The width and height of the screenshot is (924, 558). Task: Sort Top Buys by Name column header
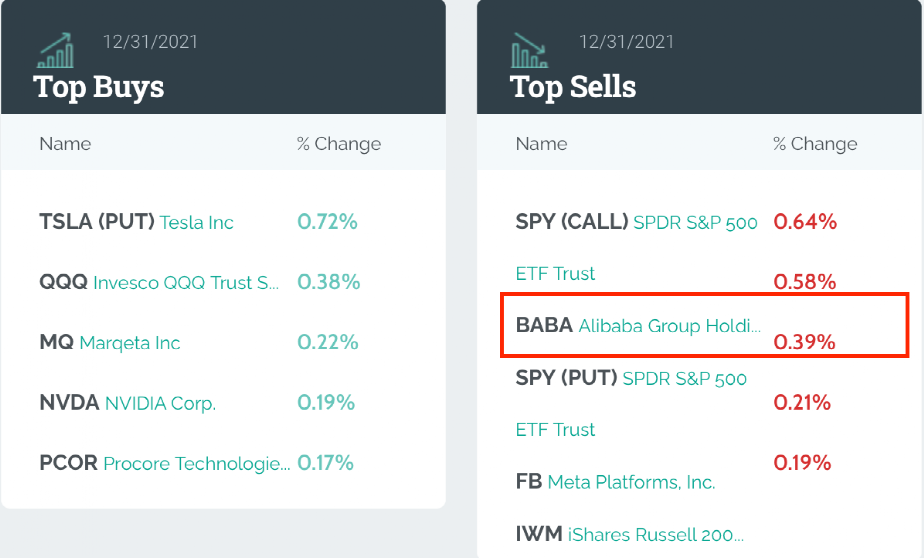click(65, 144)
